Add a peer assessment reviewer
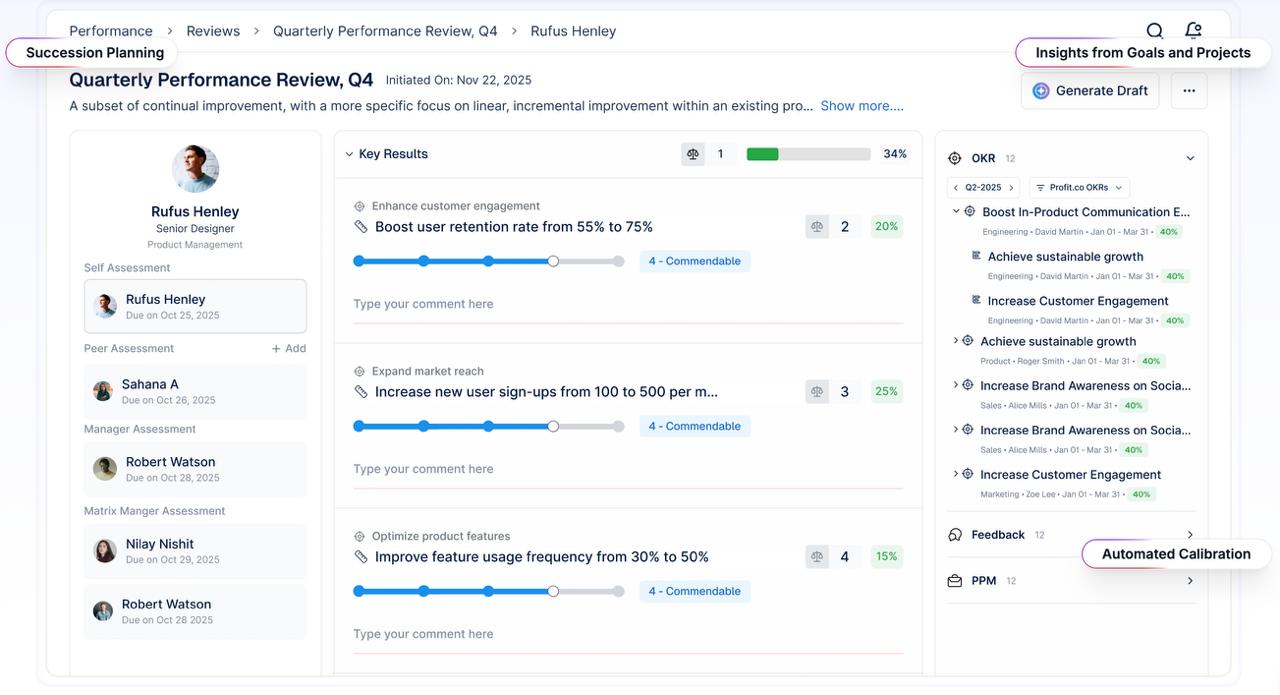 click(x=289, y=349)
